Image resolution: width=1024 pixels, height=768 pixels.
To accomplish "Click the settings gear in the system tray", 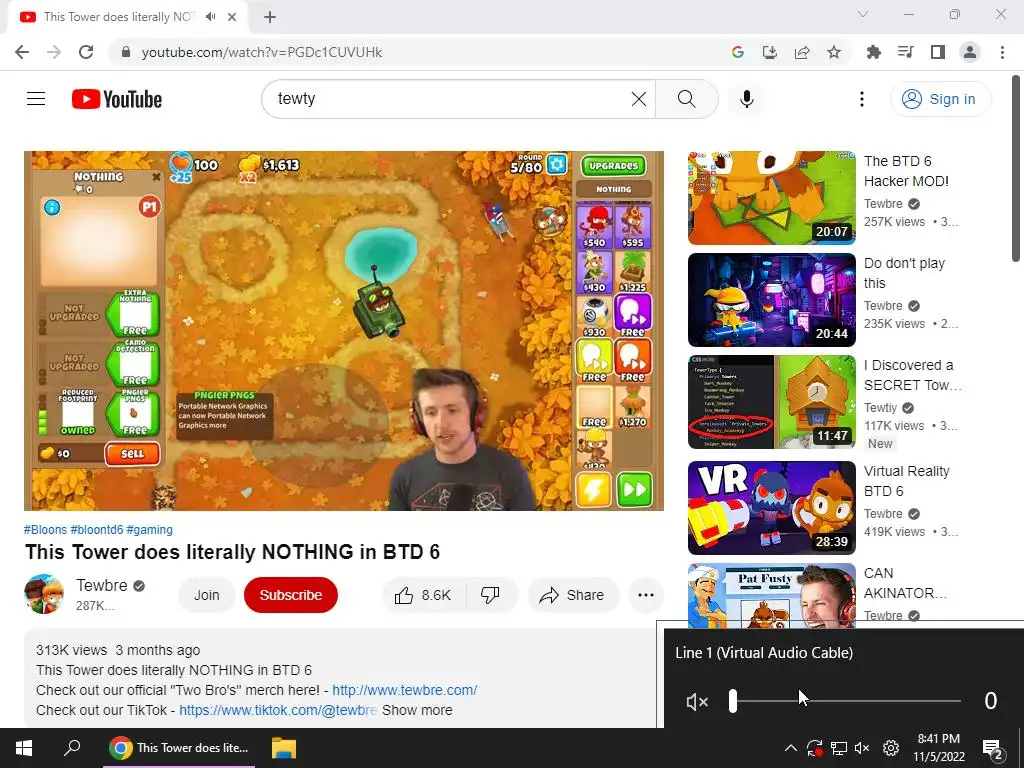I will (x=891, y=748).
